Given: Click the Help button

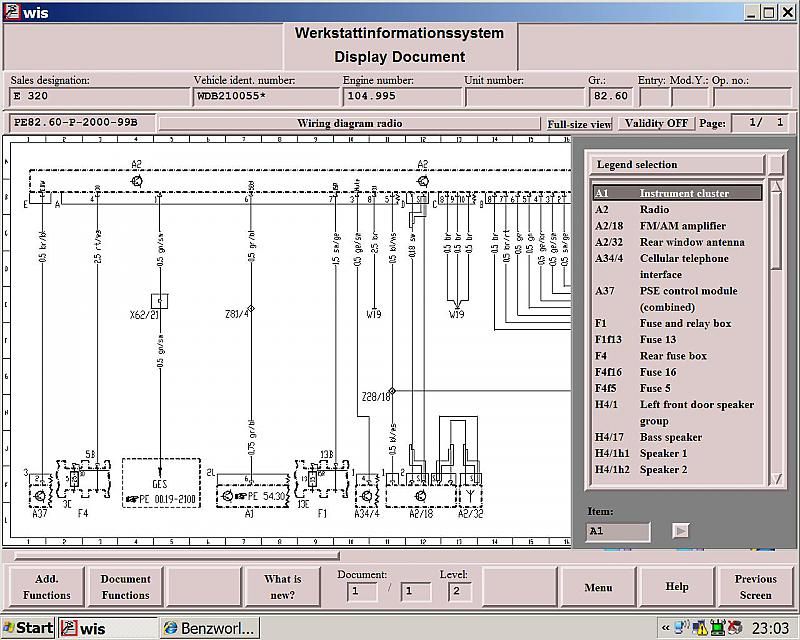Looking at the screenshot, I should (677, 587).
